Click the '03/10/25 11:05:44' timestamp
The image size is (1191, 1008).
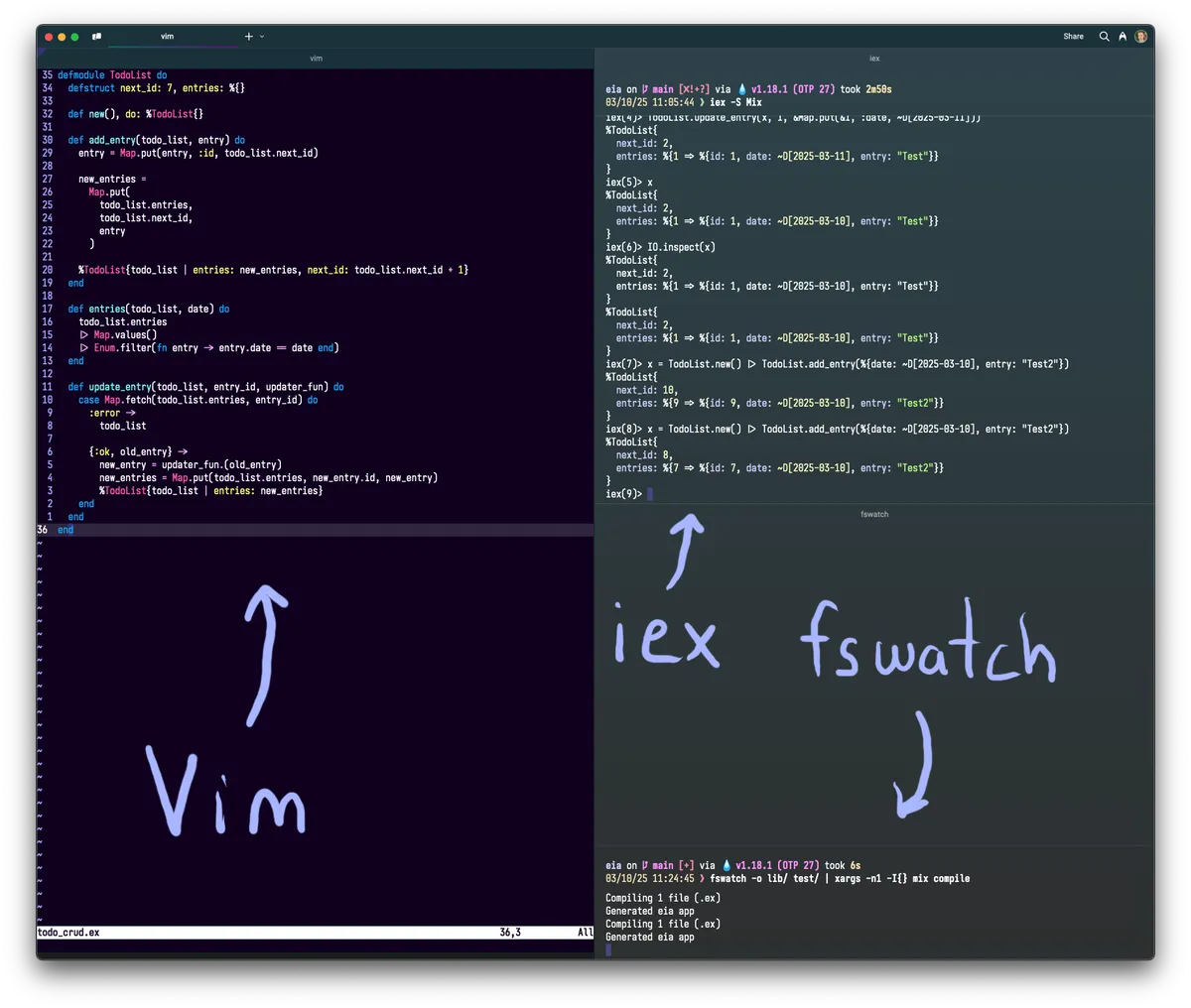649,102
